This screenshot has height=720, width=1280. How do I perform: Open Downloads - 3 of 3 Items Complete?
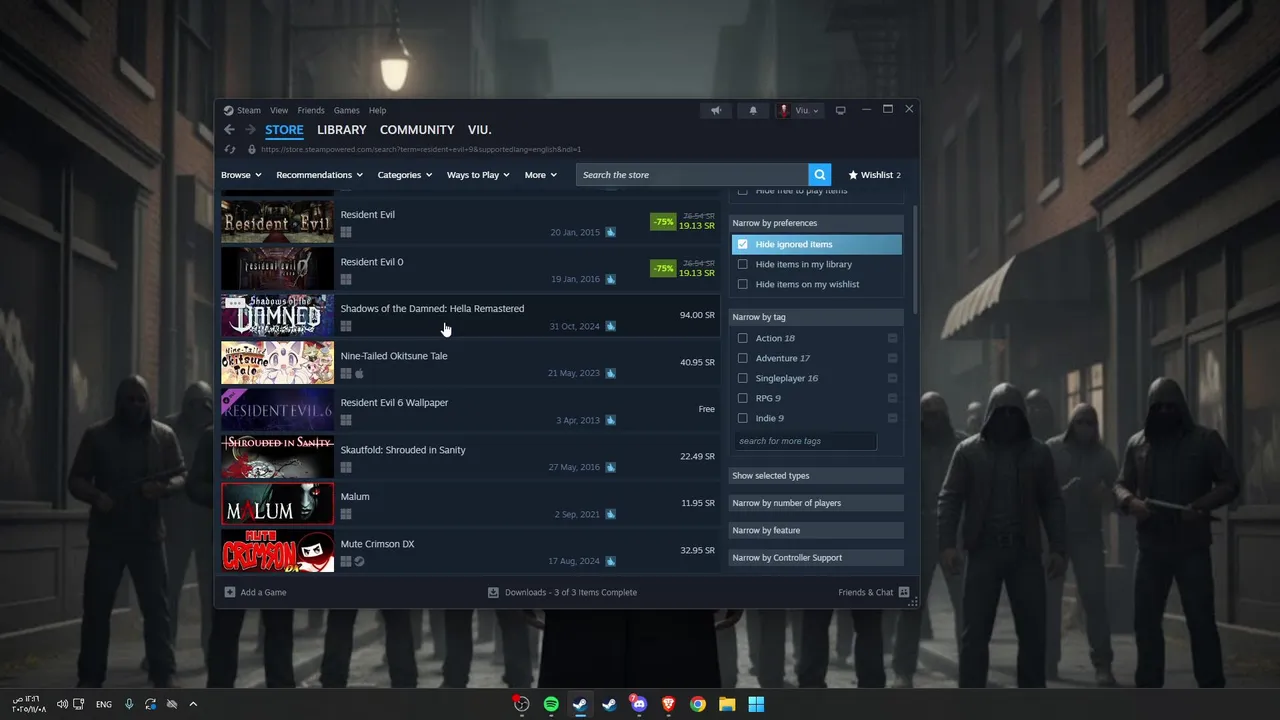571,592
